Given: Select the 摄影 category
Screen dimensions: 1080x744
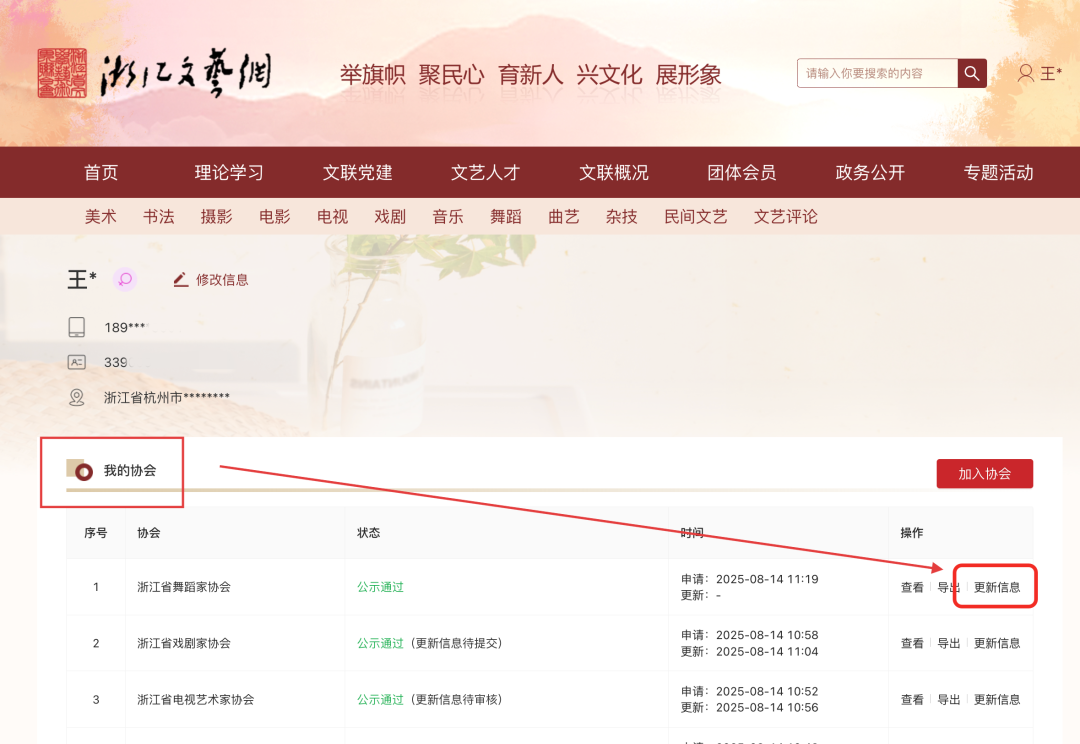Looking at the screenshot, I should point(216,217).
